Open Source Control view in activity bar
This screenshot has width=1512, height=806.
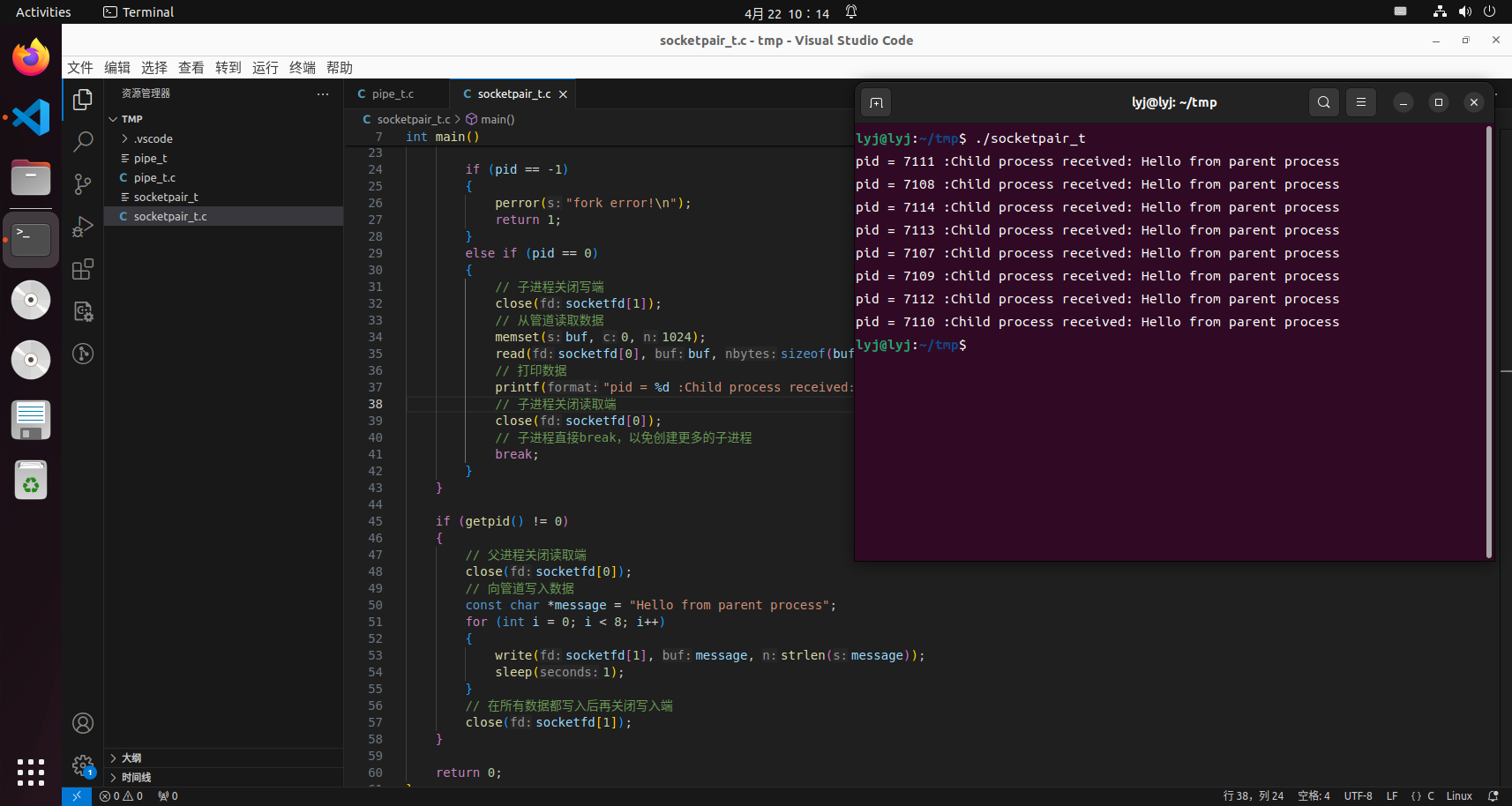(x=83, y=183)
